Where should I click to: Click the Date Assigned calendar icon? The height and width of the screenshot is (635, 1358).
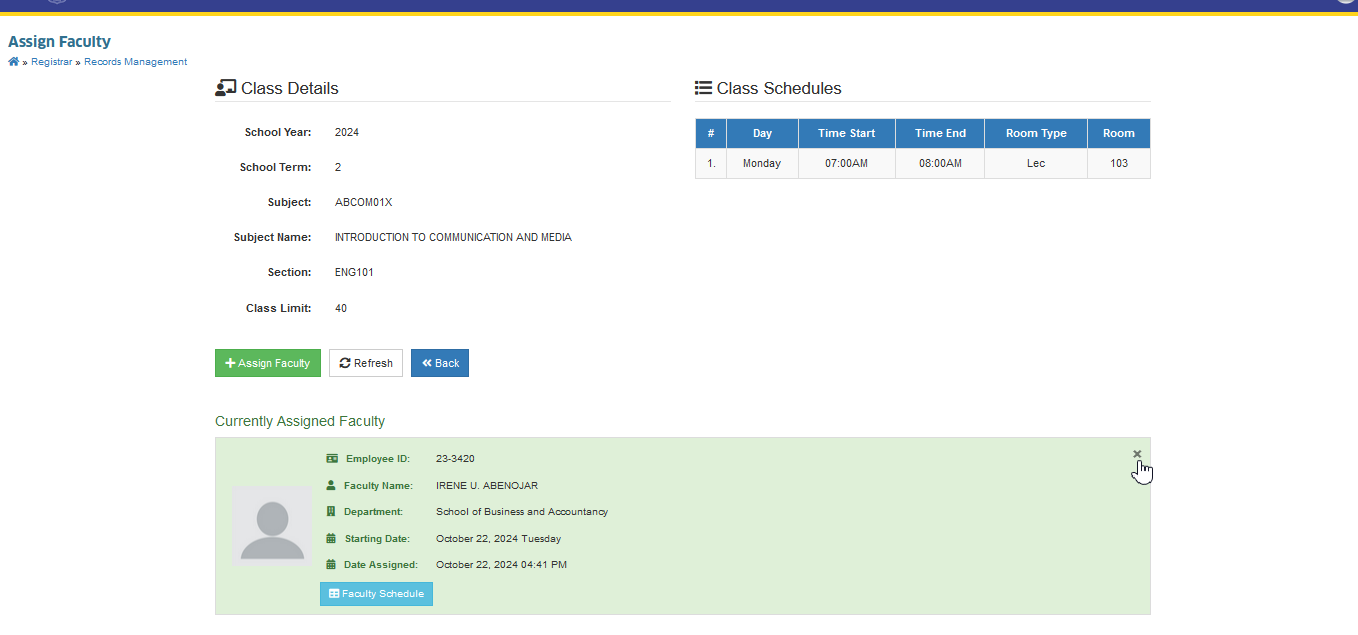point(331,564)
